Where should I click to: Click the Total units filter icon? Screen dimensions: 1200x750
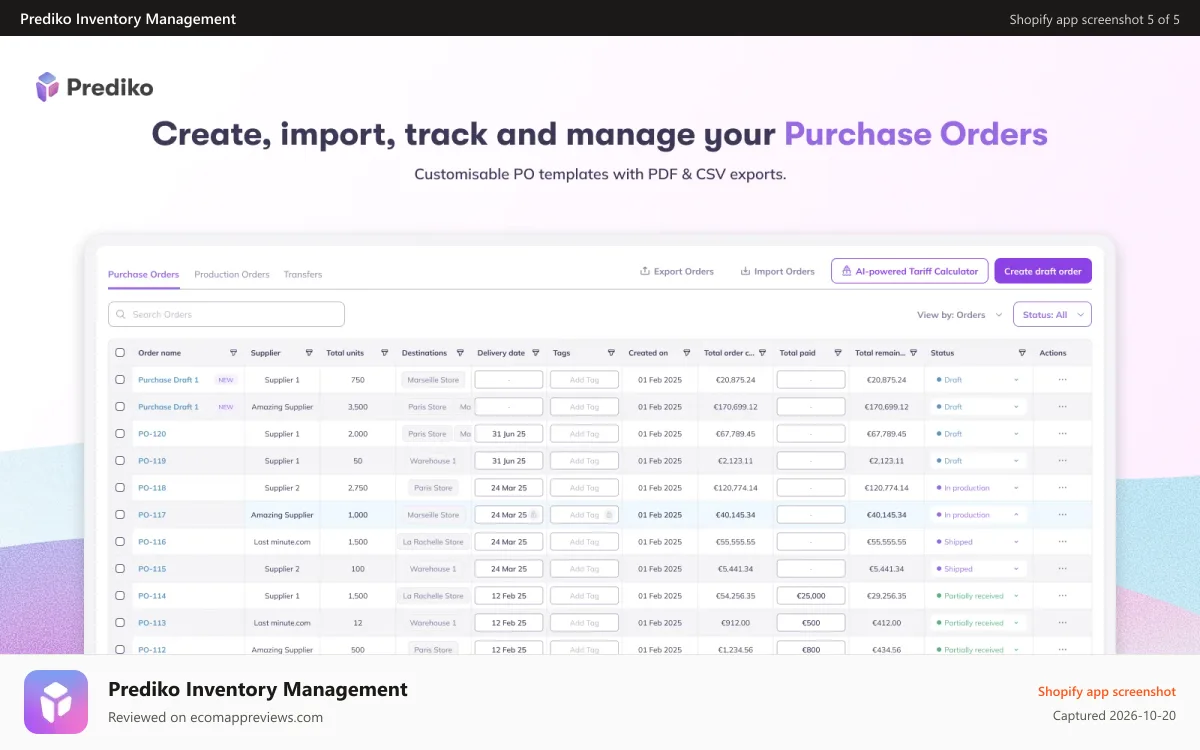tap(385, 353)
